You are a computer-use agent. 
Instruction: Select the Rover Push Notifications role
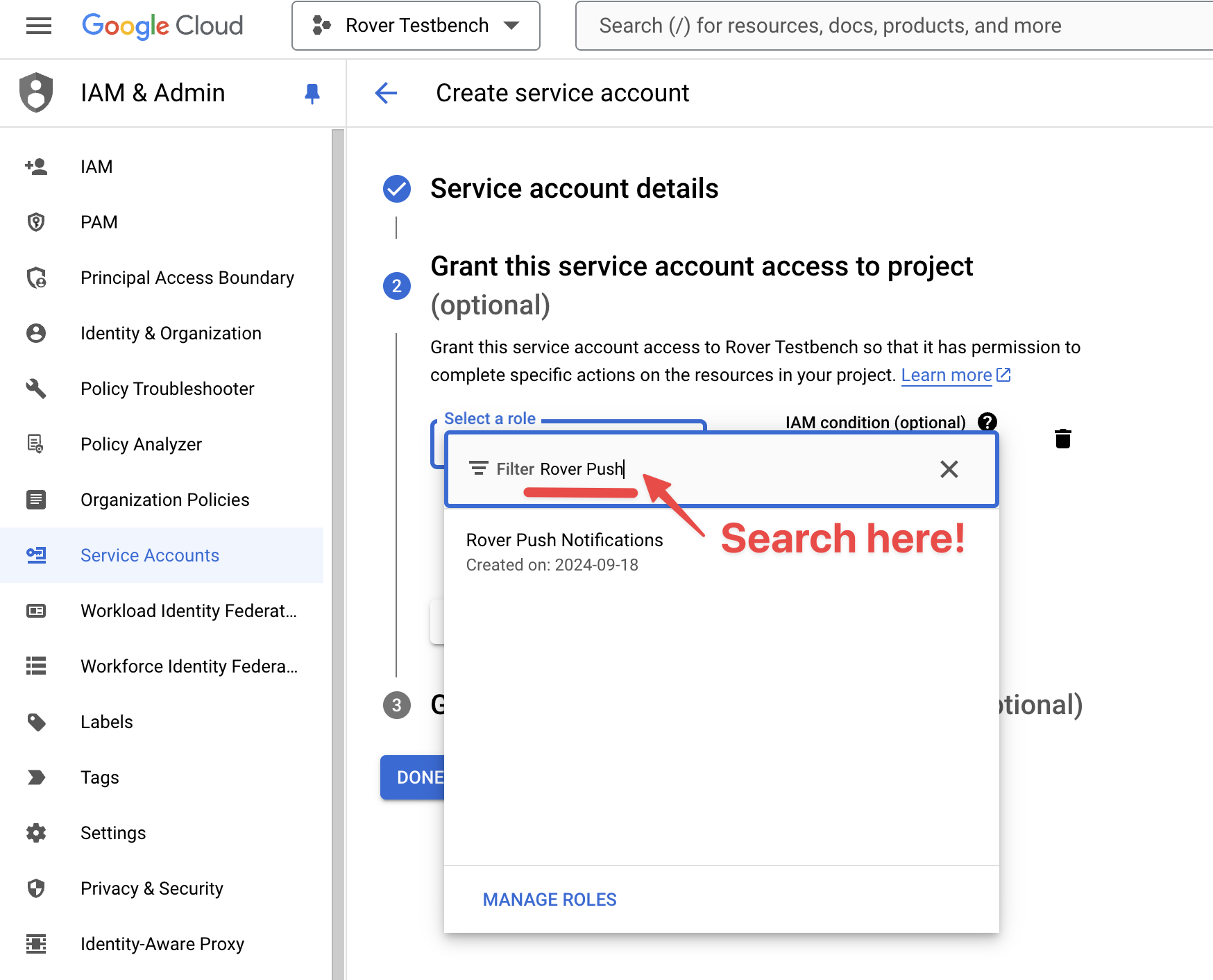tap(722, 552)
